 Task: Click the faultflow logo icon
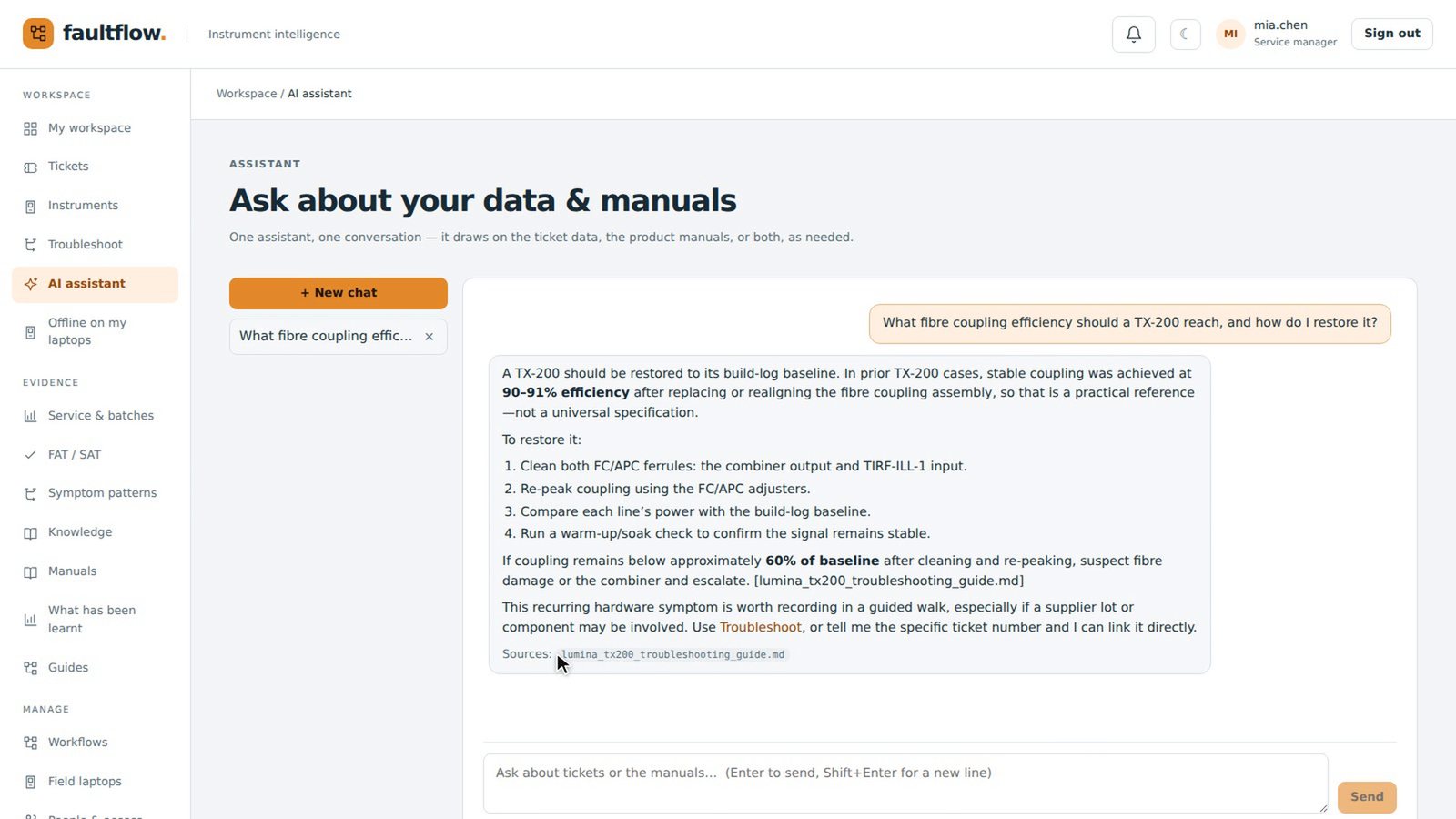[38, 34]
